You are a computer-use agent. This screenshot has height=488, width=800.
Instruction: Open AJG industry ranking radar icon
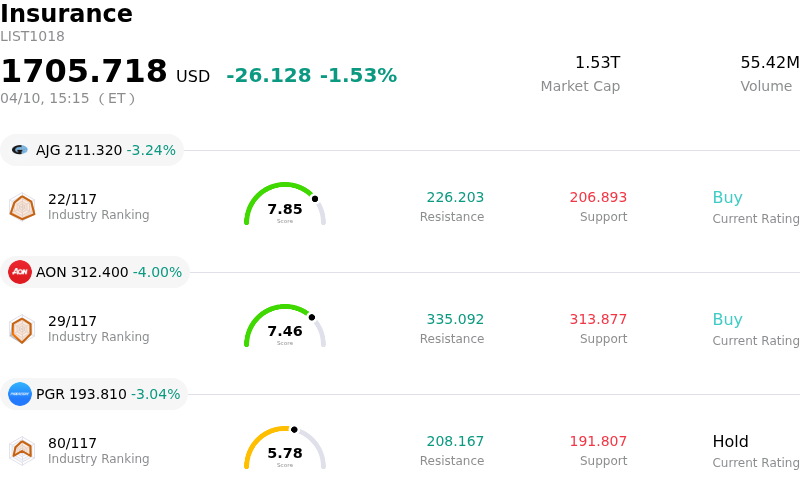(22, 207)
